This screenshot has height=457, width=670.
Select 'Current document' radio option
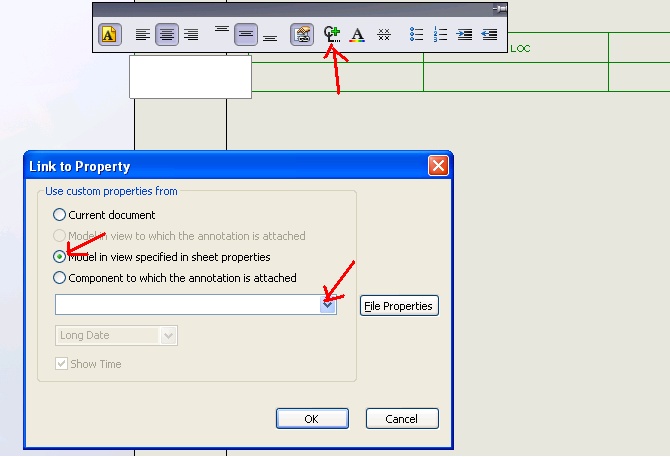(104, 215)
